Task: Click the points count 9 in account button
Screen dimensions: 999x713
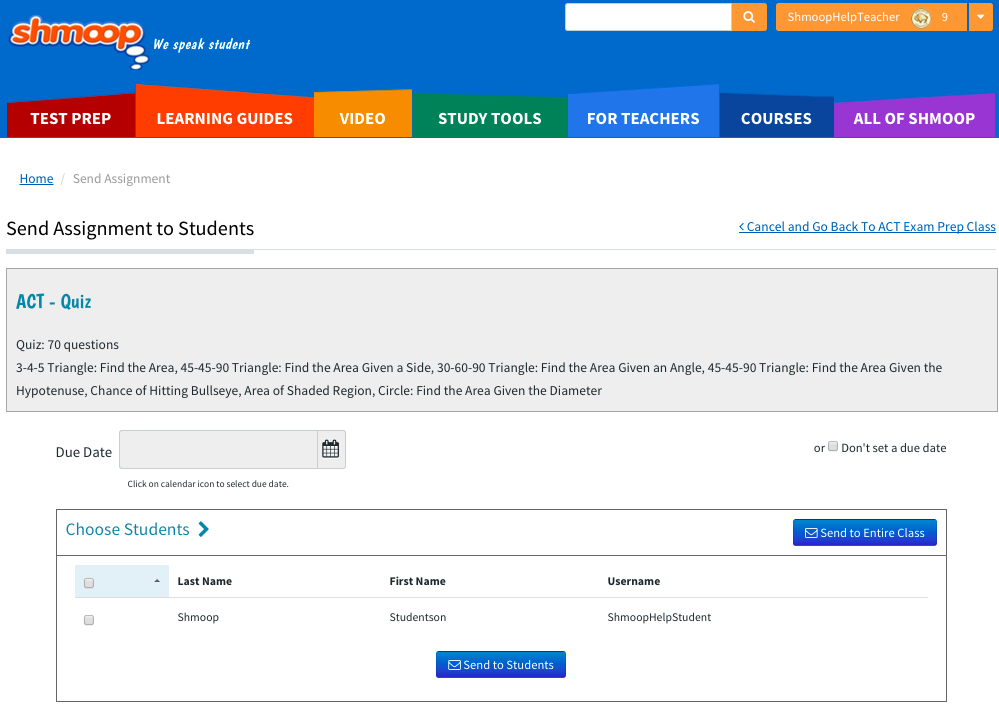Action: pyautogui.click(x=944, y=17)
